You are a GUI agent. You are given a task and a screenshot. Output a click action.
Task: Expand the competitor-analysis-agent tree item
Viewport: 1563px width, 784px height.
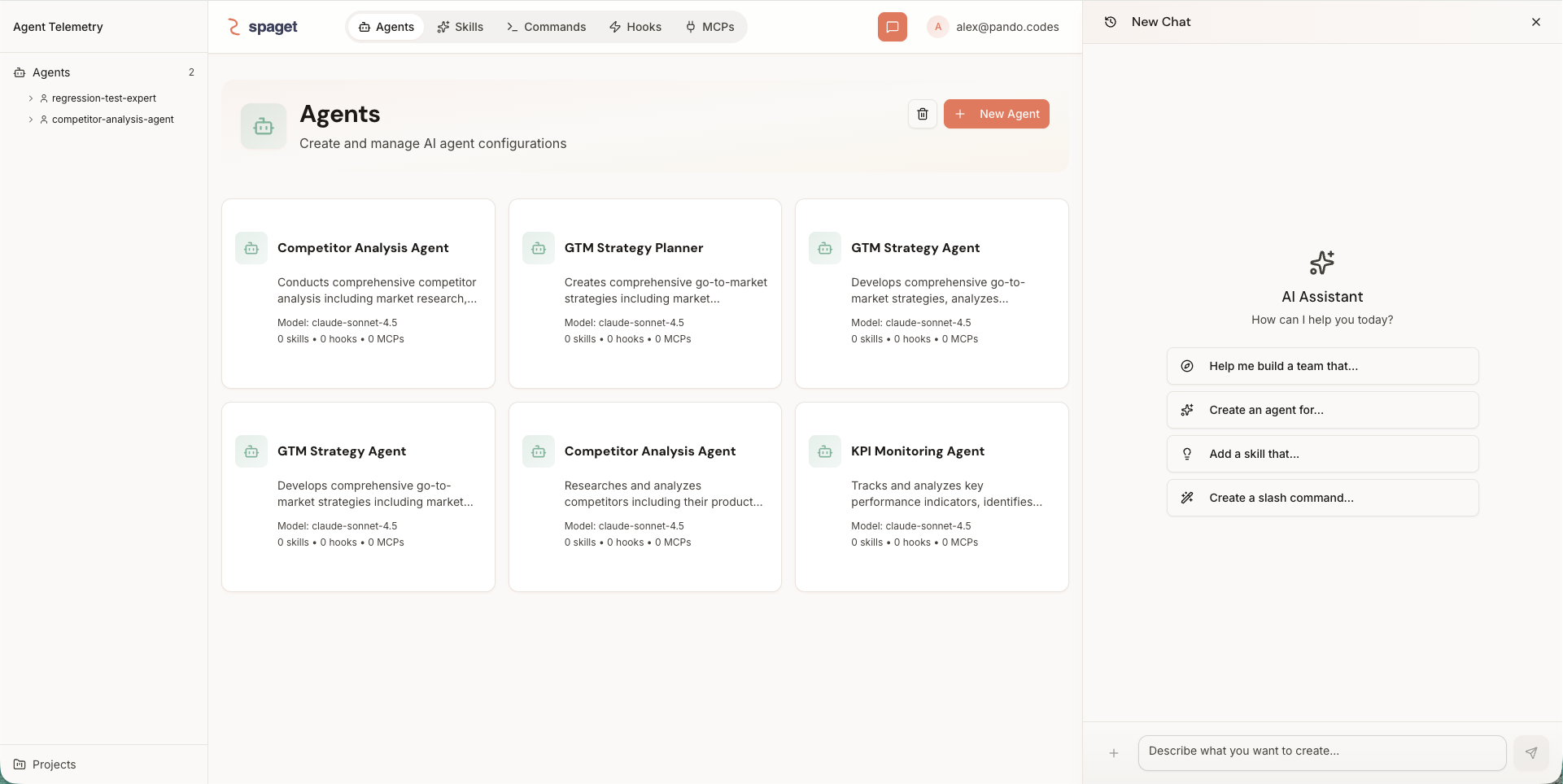tap(31, 120)
